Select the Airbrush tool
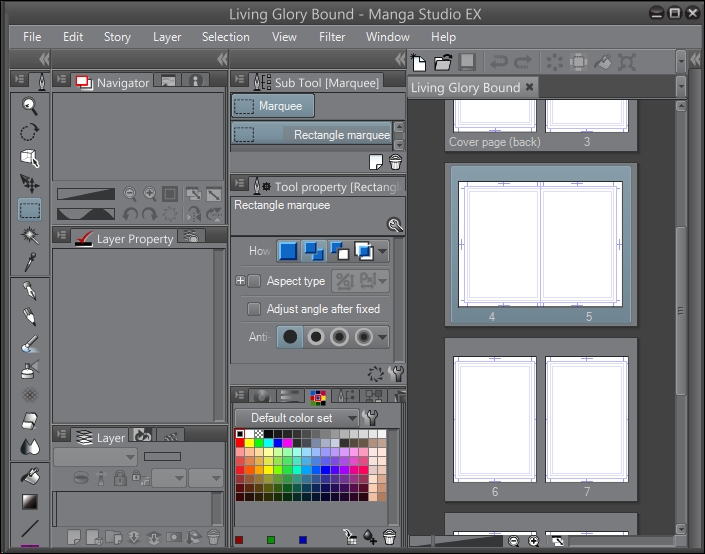 (x=30, y=370)
